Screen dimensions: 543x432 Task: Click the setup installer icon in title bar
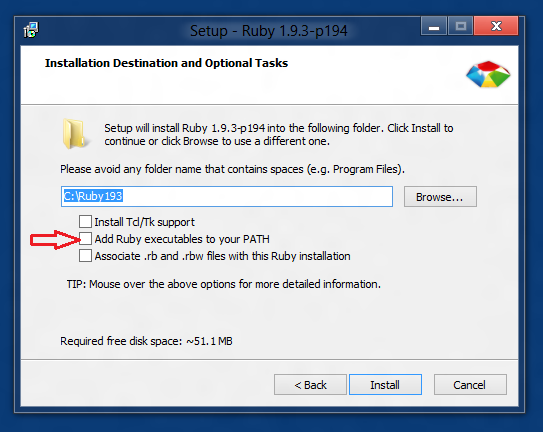31,30
